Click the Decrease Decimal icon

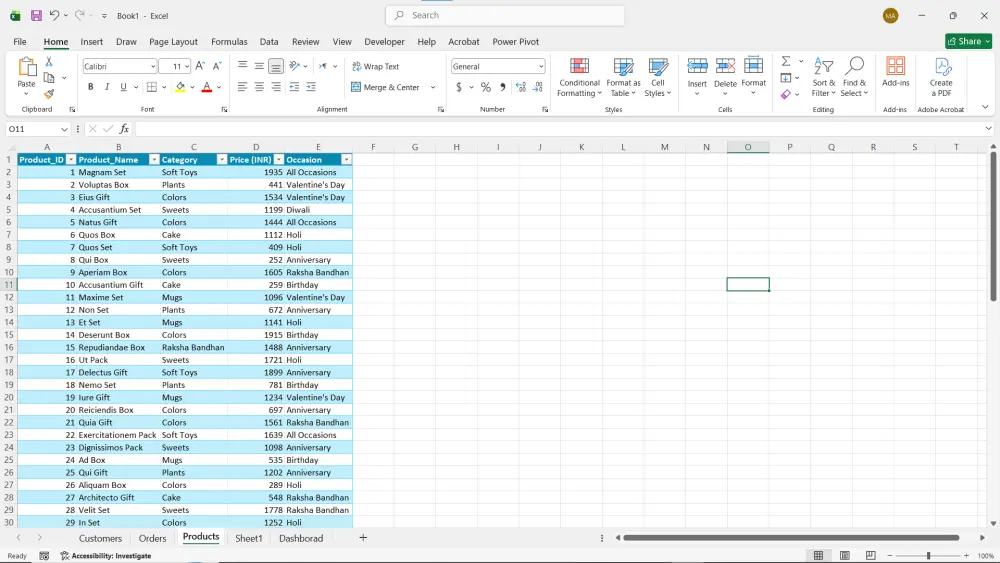pyautogui.click(x=538, y=87)
